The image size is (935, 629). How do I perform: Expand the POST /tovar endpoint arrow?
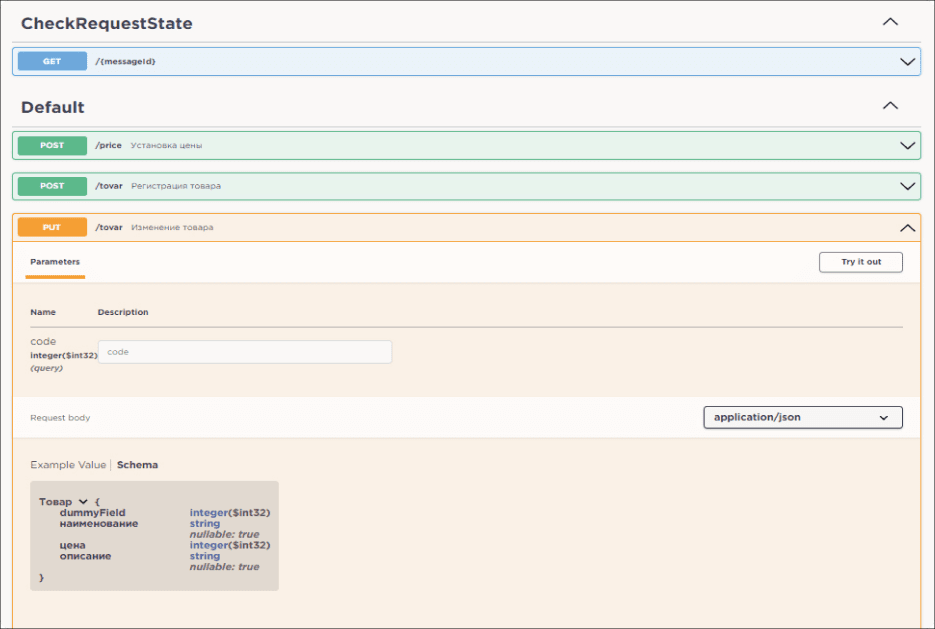907,186
